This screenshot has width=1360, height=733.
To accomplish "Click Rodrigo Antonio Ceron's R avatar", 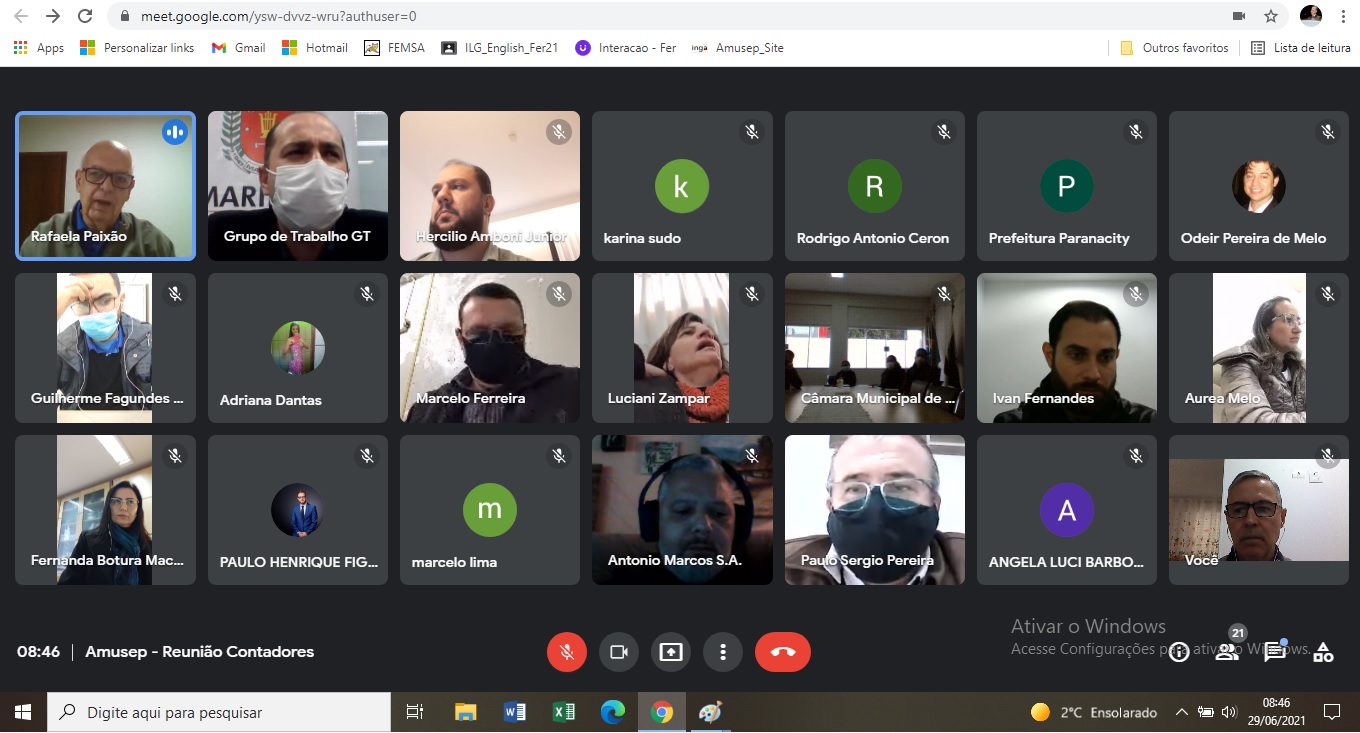I will (x=874, y=186).
